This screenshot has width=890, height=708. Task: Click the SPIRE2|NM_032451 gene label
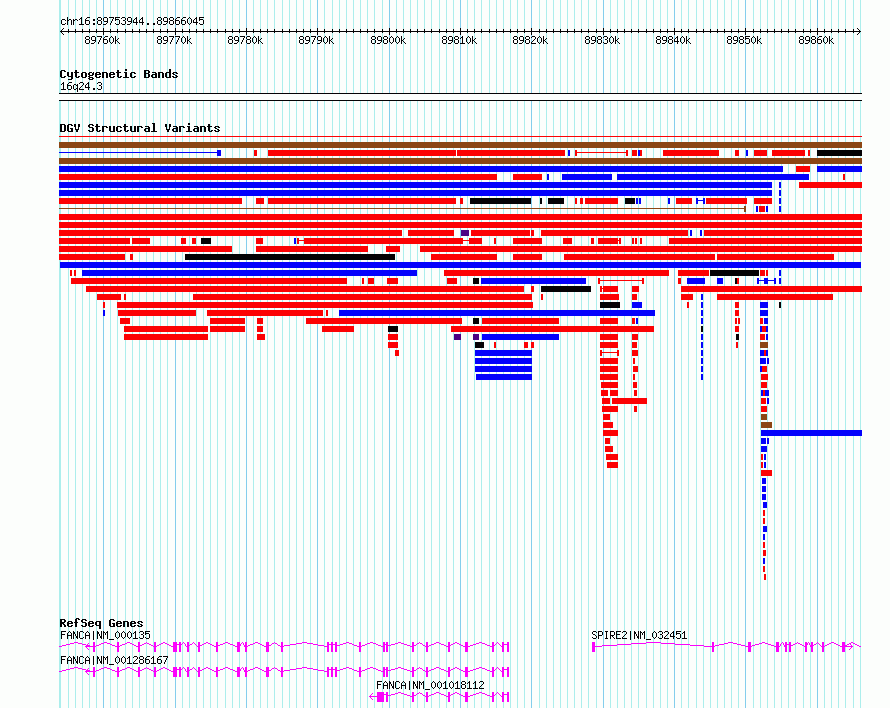639,635
